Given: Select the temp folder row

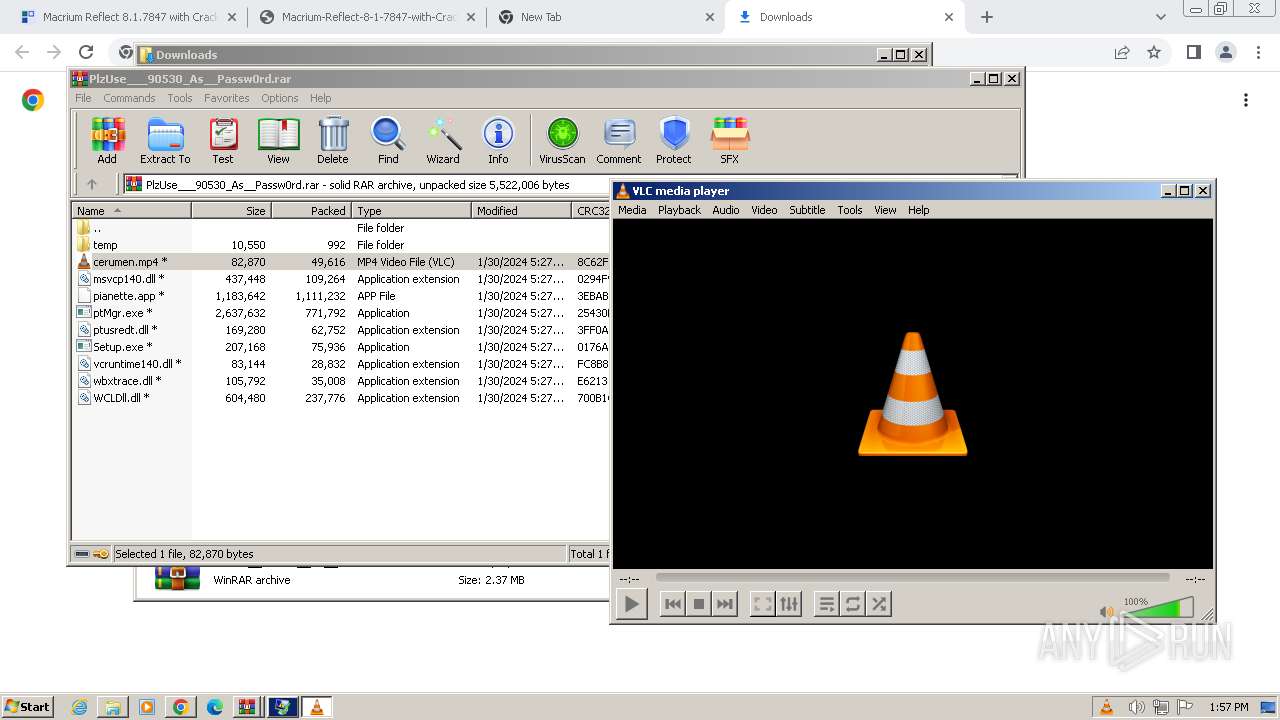Looking at the screenshot, I should (x=341, y=245).
